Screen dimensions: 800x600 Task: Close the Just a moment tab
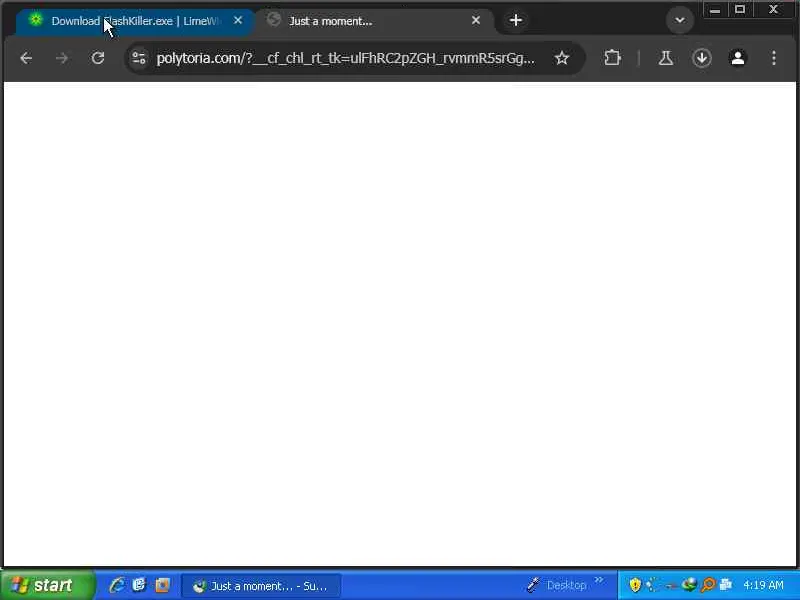point(476,20)
